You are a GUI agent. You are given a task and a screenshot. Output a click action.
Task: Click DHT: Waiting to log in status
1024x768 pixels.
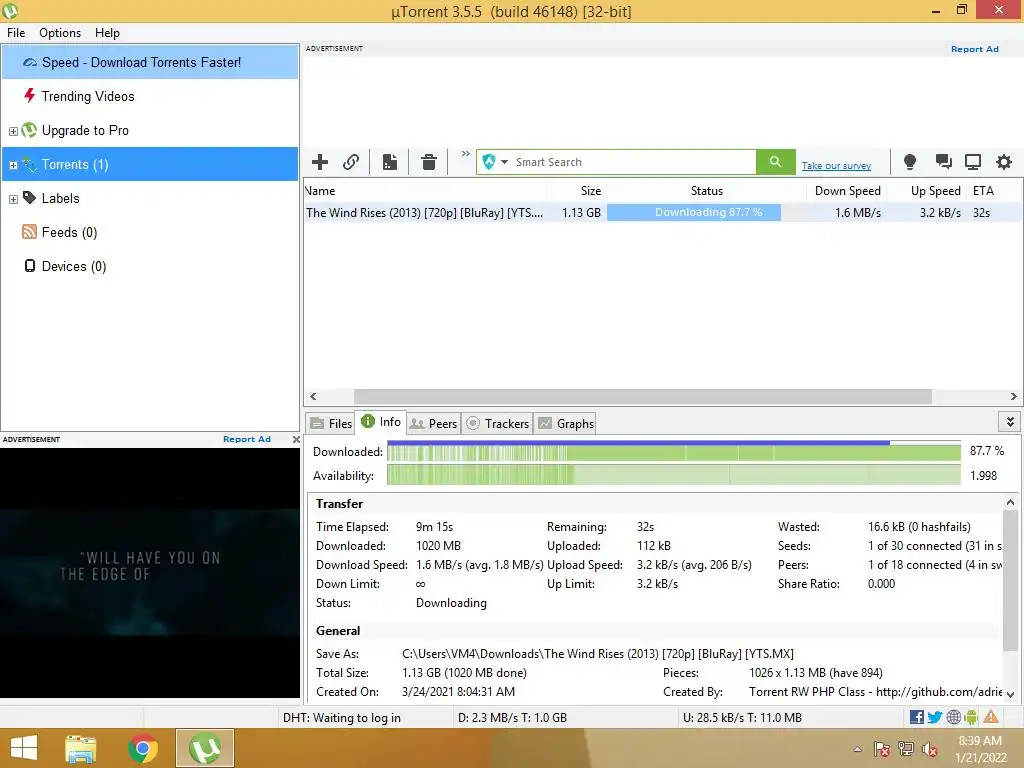[342, 717]
